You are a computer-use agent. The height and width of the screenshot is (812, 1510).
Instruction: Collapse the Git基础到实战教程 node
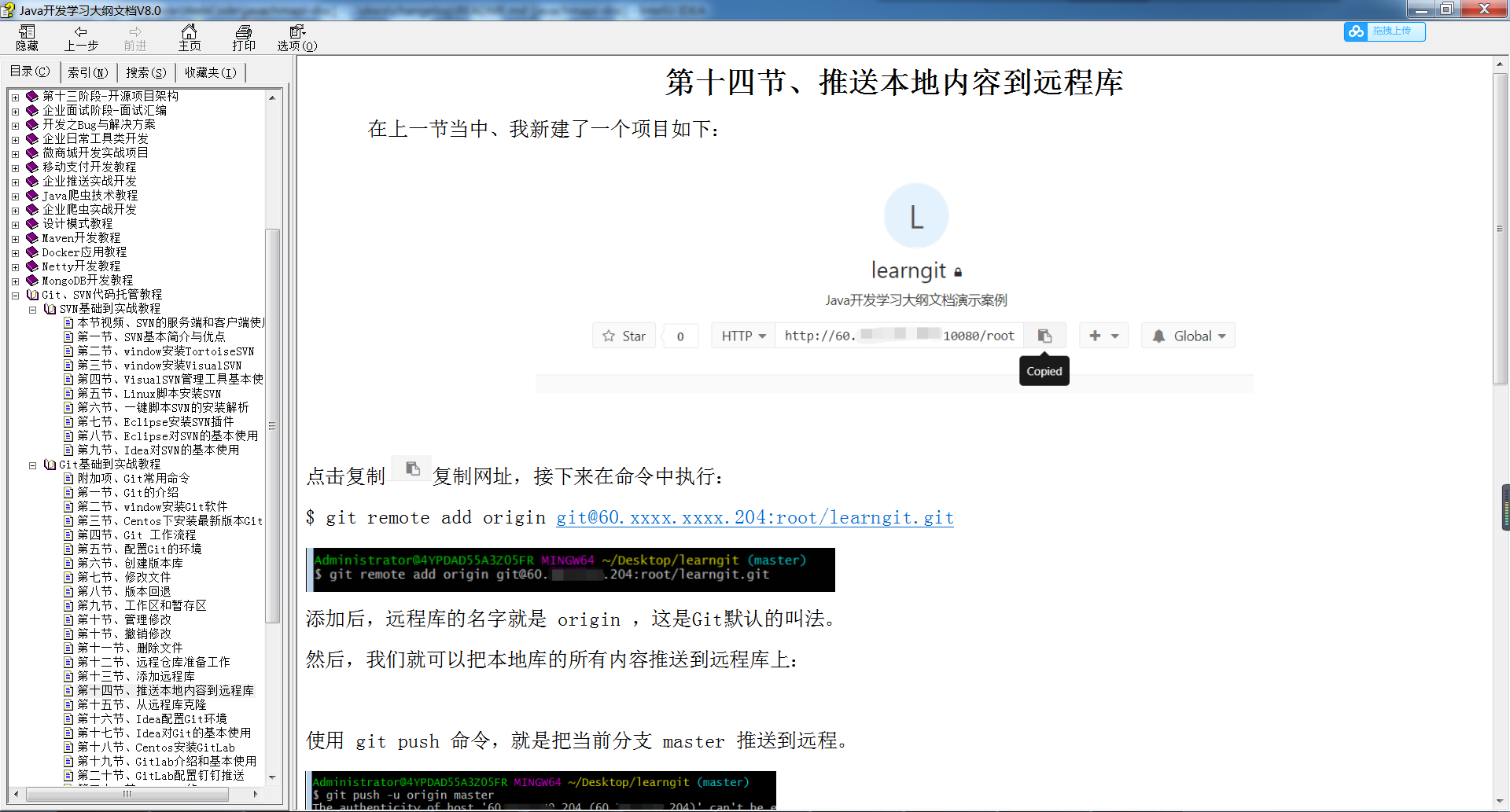click(32, 465)
